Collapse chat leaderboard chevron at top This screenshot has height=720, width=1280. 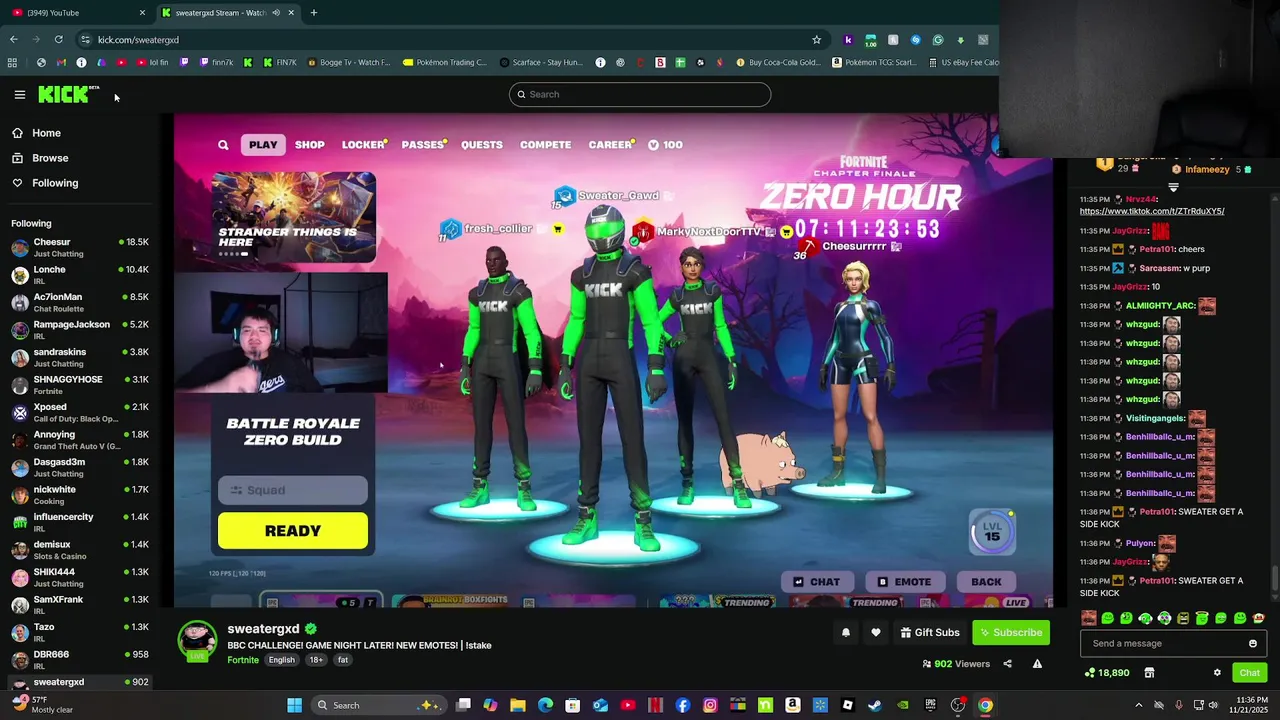(x=1174, y=187)
